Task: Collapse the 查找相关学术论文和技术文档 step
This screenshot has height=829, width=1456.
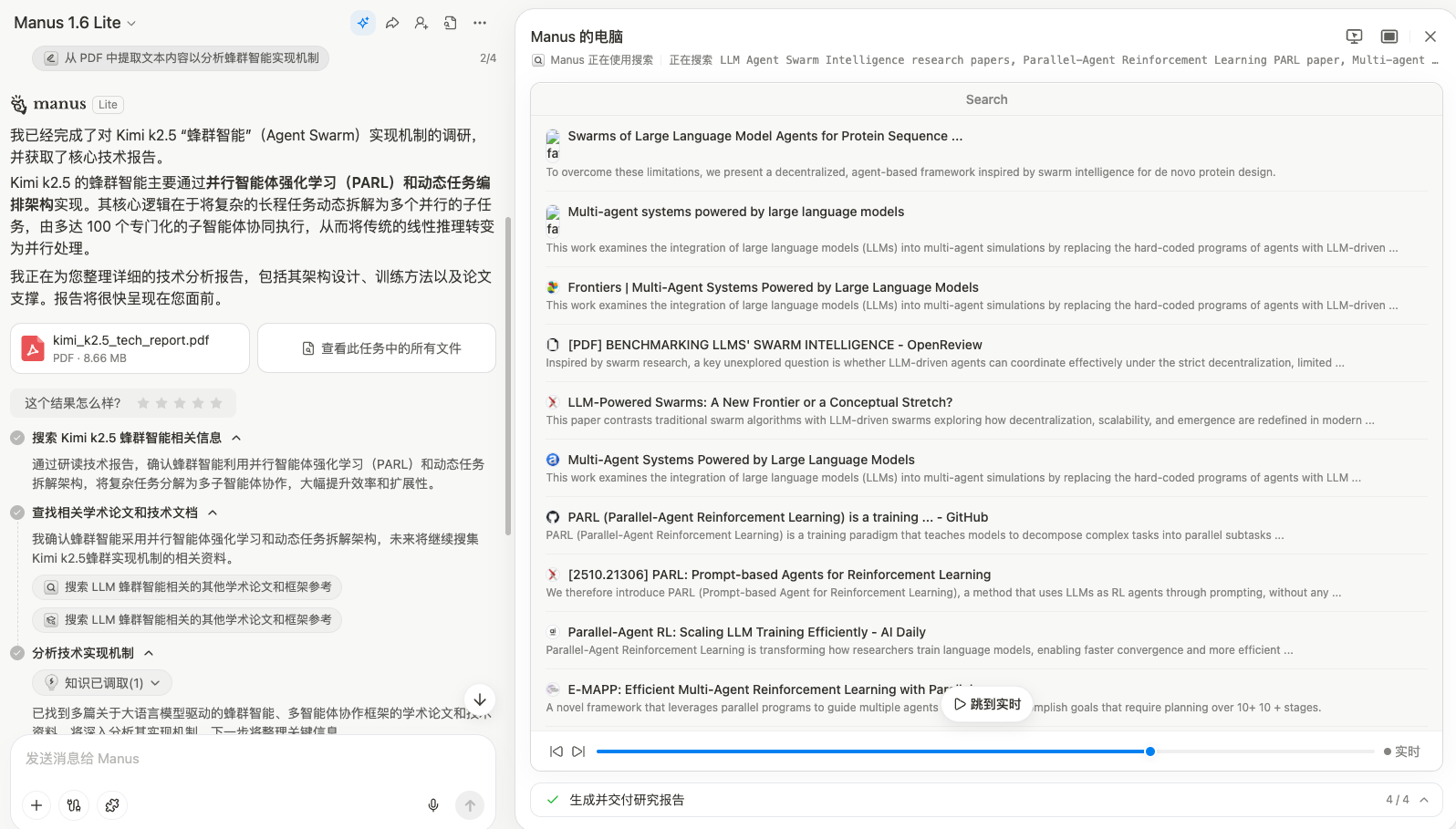Action: [x=213, y=513]
